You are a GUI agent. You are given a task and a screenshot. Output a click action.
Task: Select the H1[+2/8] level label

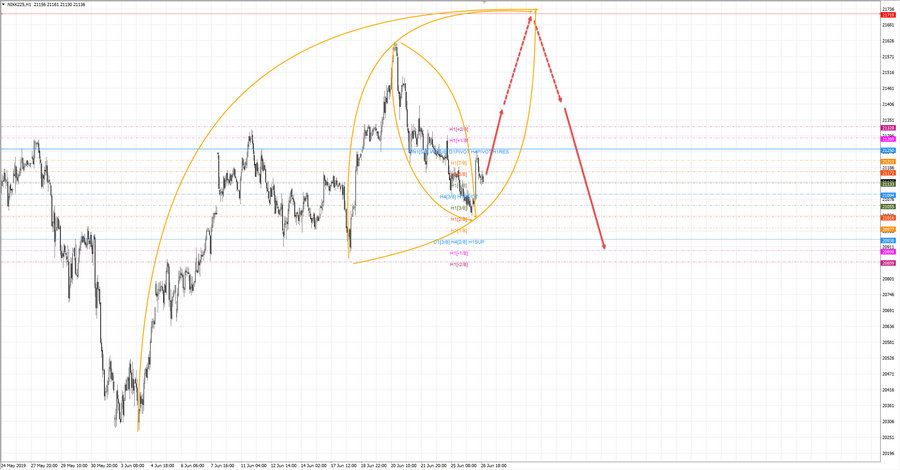click(x=459, y=129)
